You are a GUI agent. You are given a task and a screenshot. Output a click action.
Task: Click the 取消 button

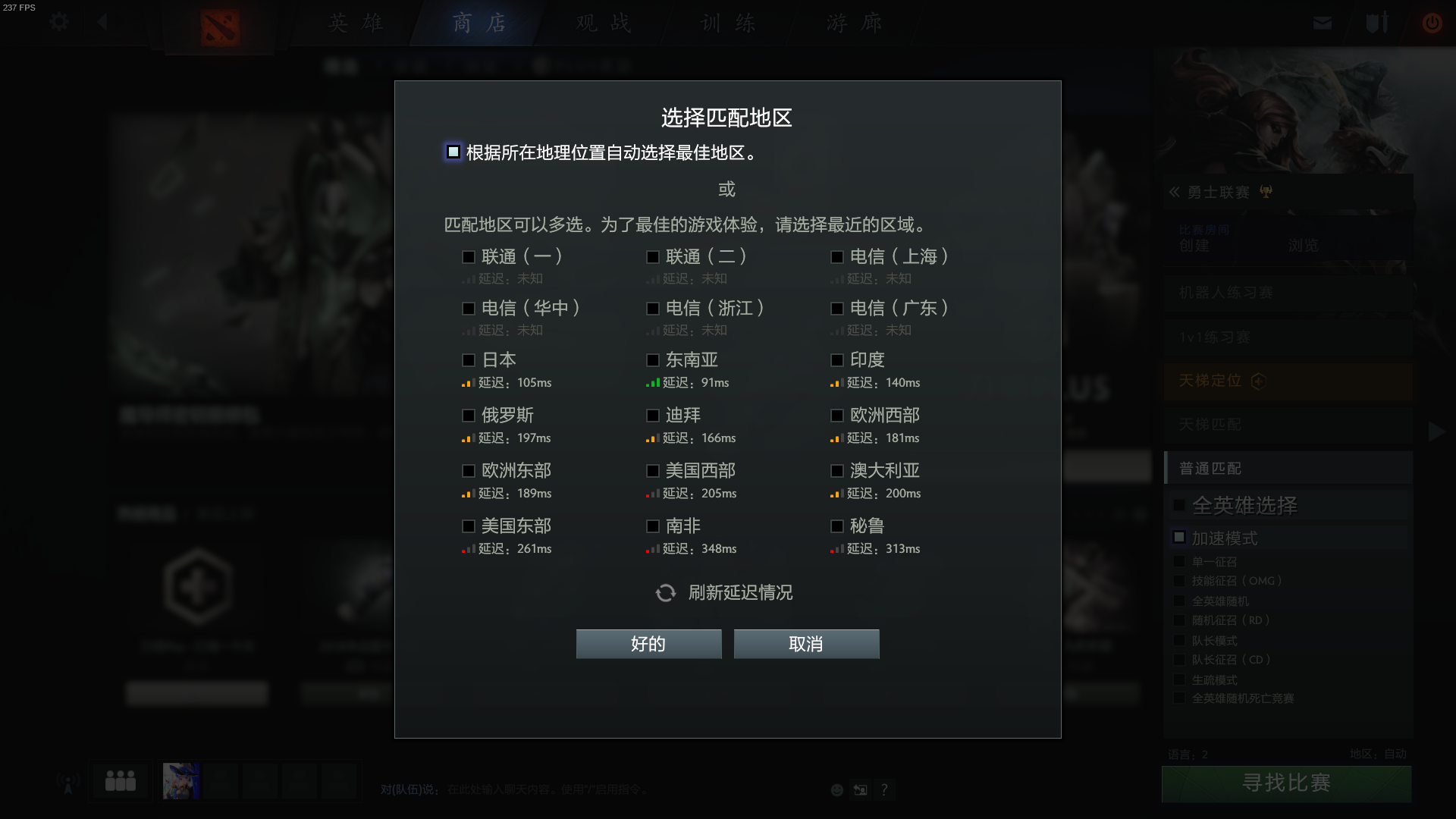click(x=806, y=644)
